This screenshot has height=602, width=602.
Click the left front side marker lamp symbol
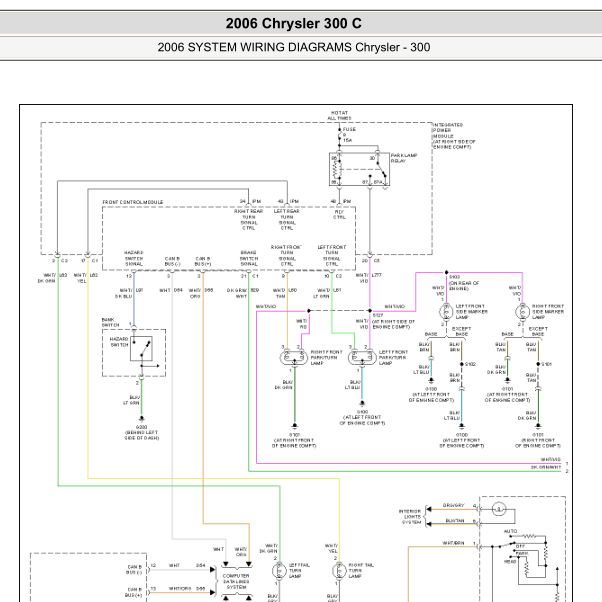[446, 312]
